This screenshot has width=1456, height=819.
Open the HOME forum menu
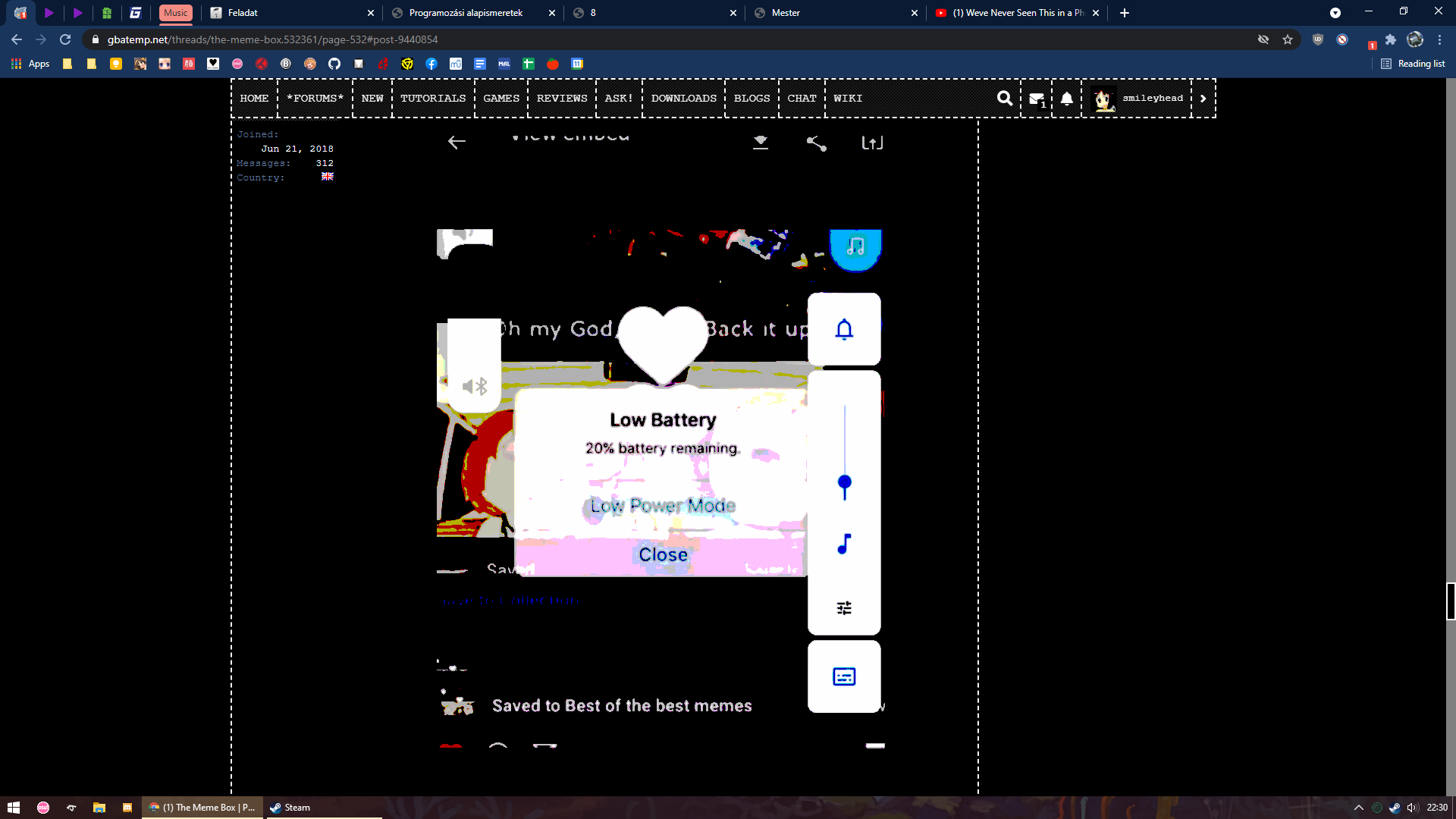pos(254,98)
